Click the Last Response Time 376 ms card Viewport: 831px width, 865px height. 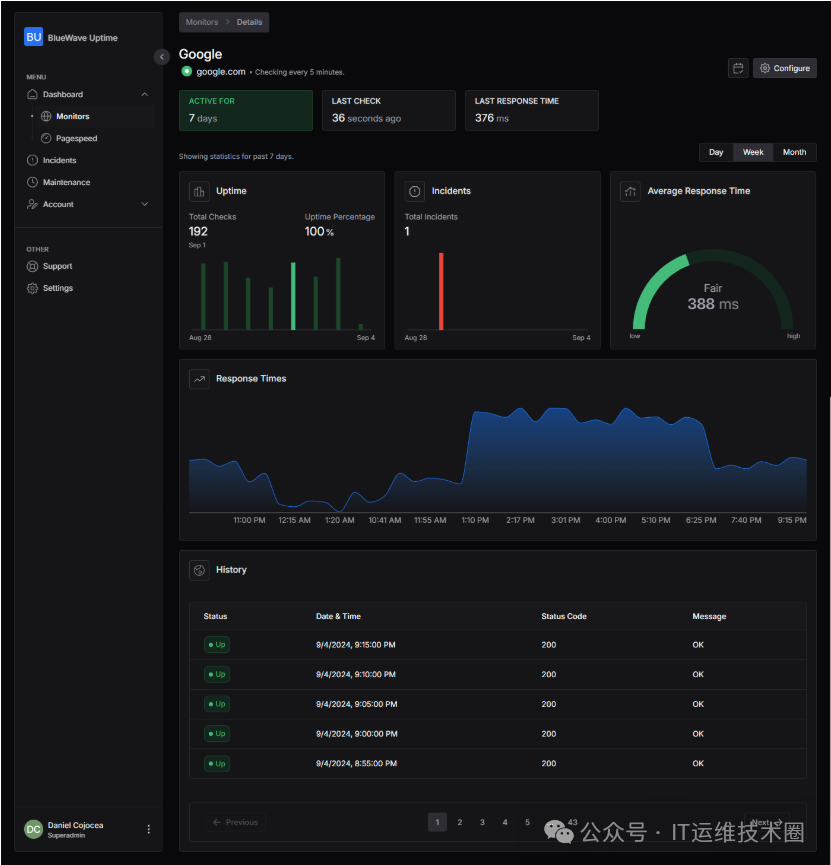coord(532,110)
